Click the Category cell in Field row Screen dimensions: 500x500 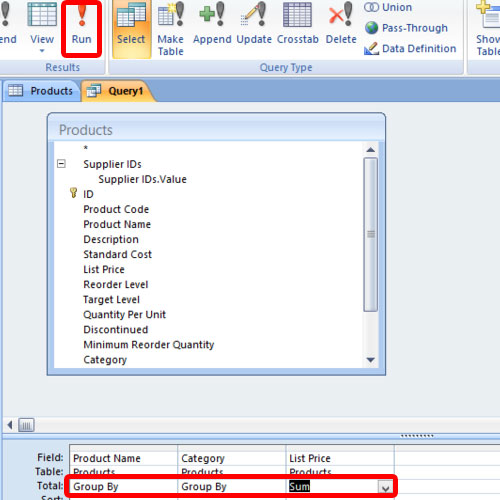pos(232,458)
